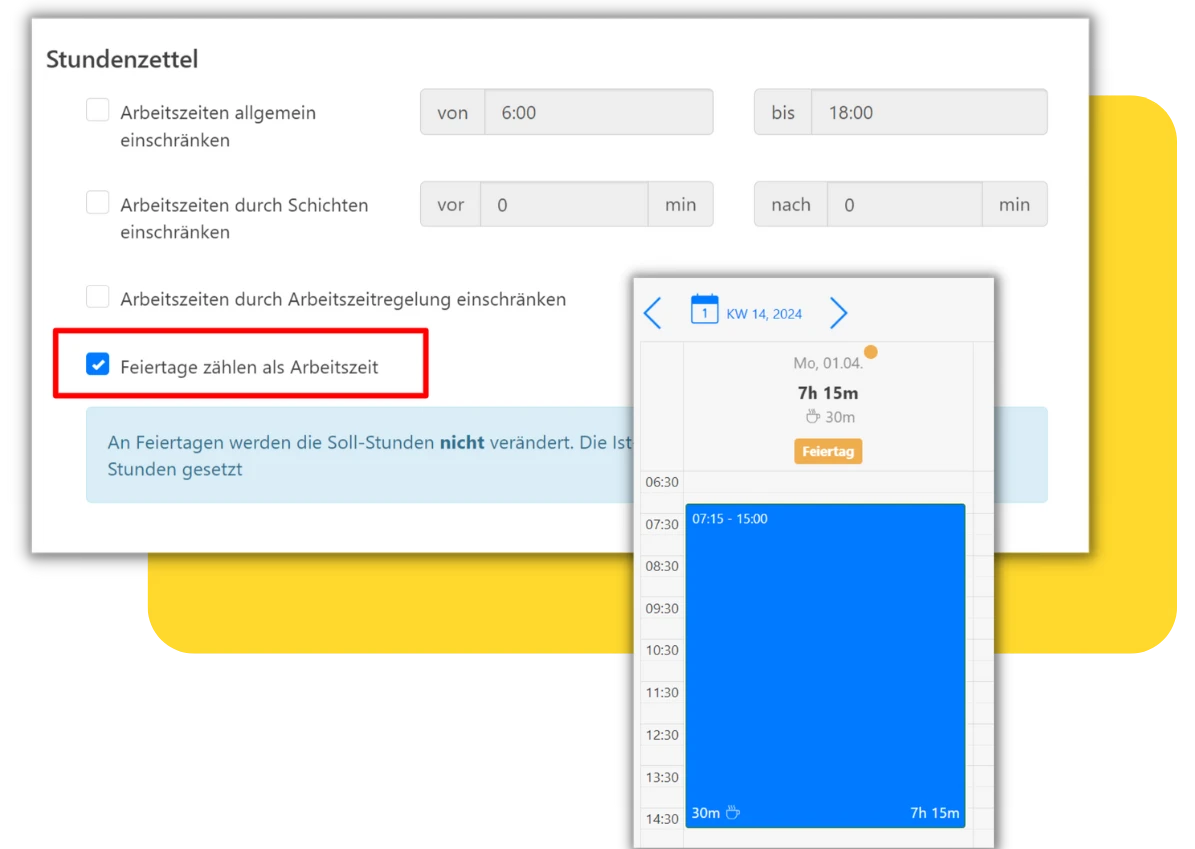The image size is (1195, 849).
Task: Click the coffee cup break icon under 7h 15m
Action: pos(813,417)
